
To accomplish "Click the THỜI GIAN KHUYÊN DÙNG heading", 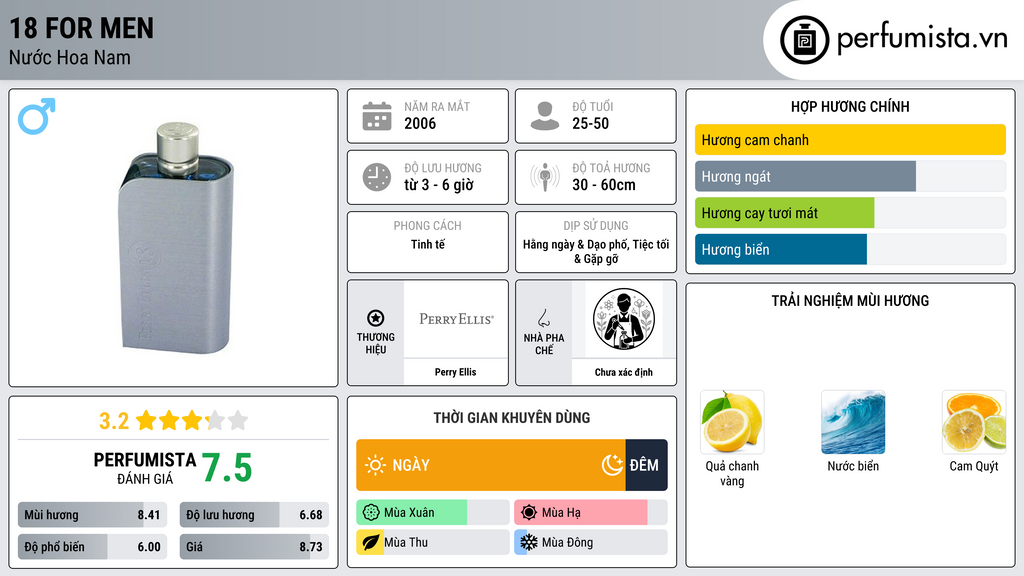I will (512, 418).
